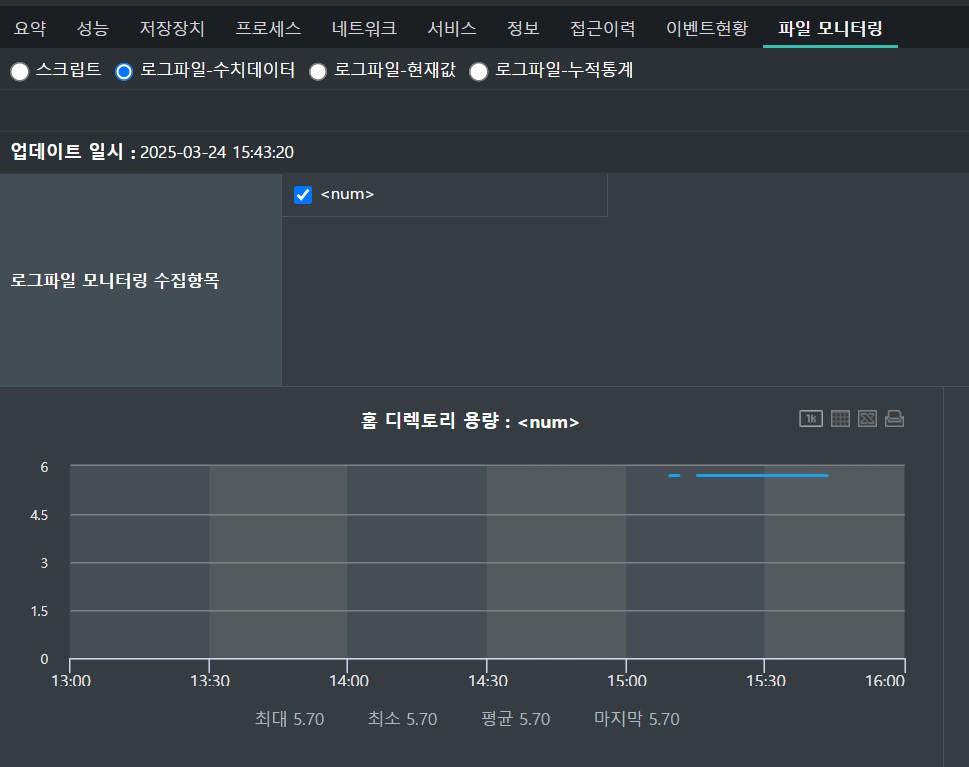Viewport: 969px width, 767px height.
Task: Select the 로그파일-누적통계 radio button
Action: 479,71
